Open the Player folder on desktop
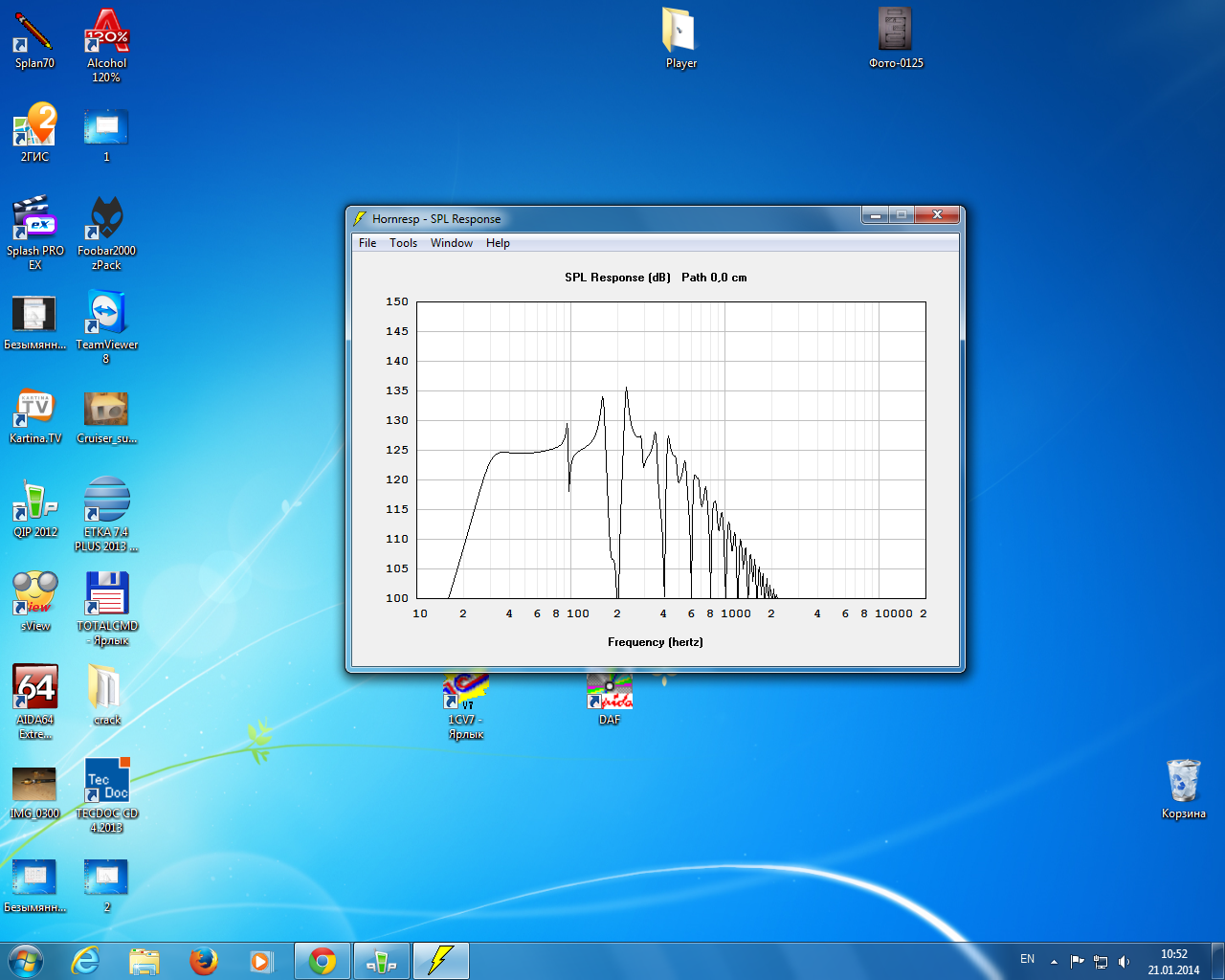The height and width of the screenshot is (980, 1225). pyautogui.click(x=680, y=38)
